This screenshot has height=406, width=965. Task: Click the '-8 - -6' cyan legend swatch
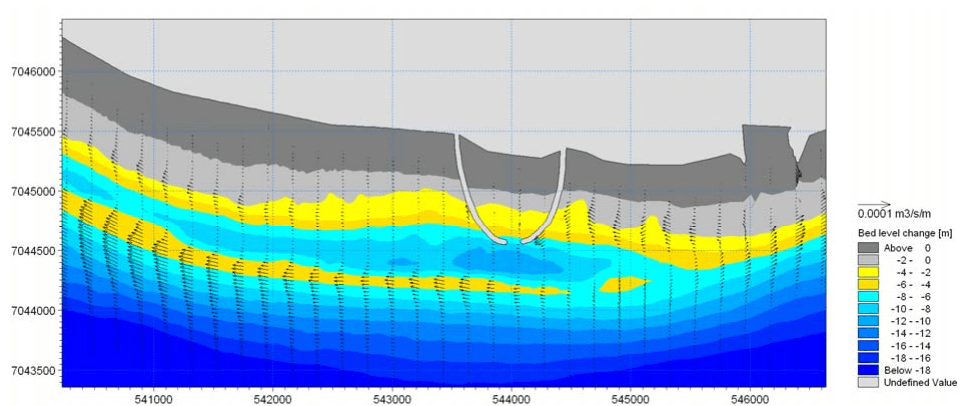click(x=867, y=298)
